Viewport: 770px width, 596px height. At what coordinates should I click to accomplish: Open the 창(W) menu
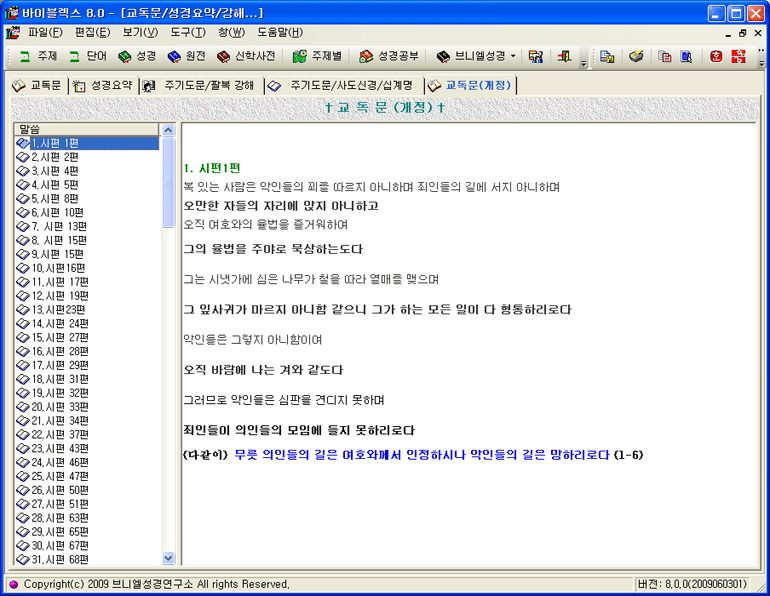click(x=231, y=32)
